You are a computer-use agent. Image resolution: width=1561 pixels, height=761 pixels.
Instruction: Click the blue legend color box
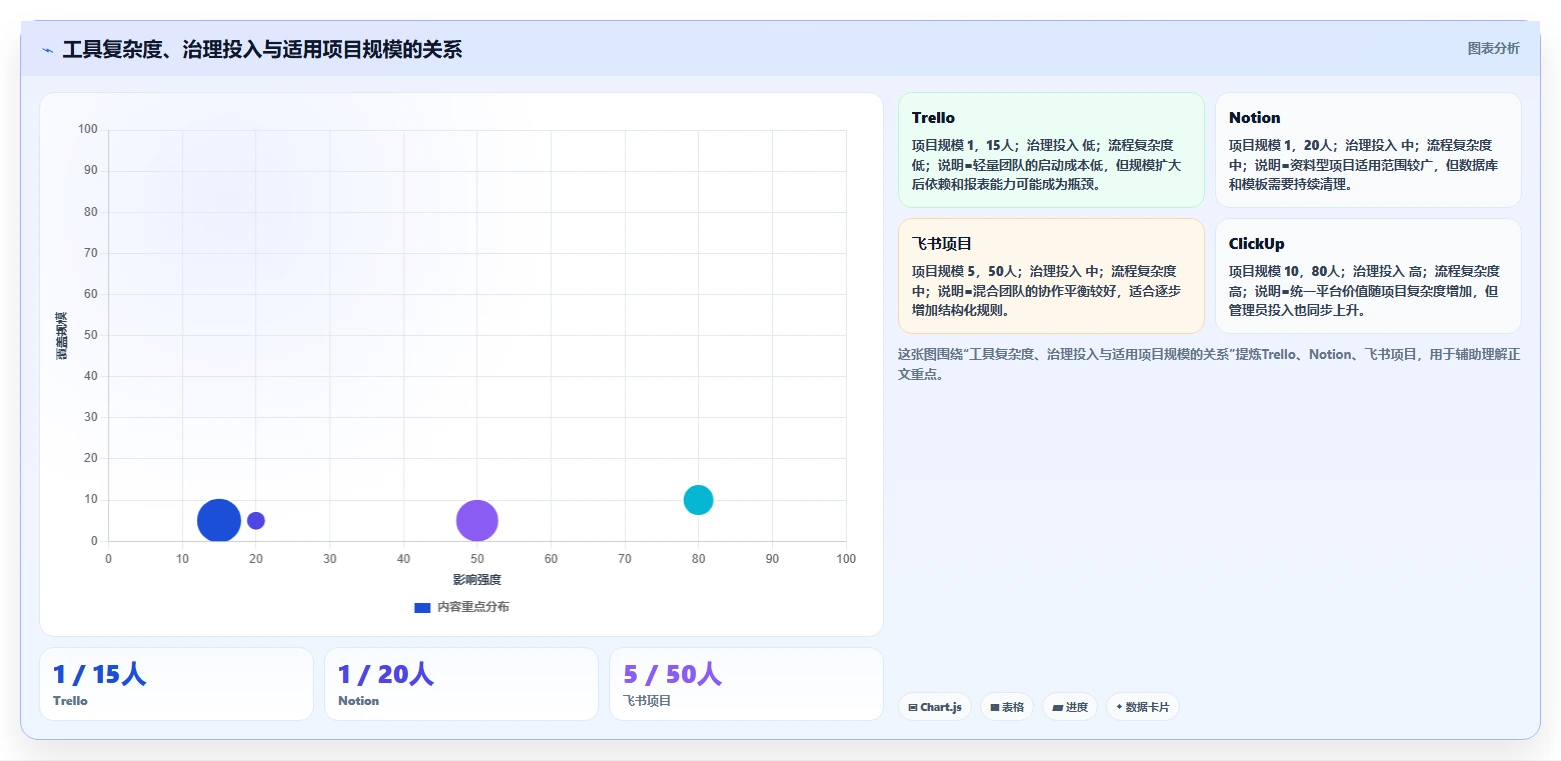[x=422, y=607]
